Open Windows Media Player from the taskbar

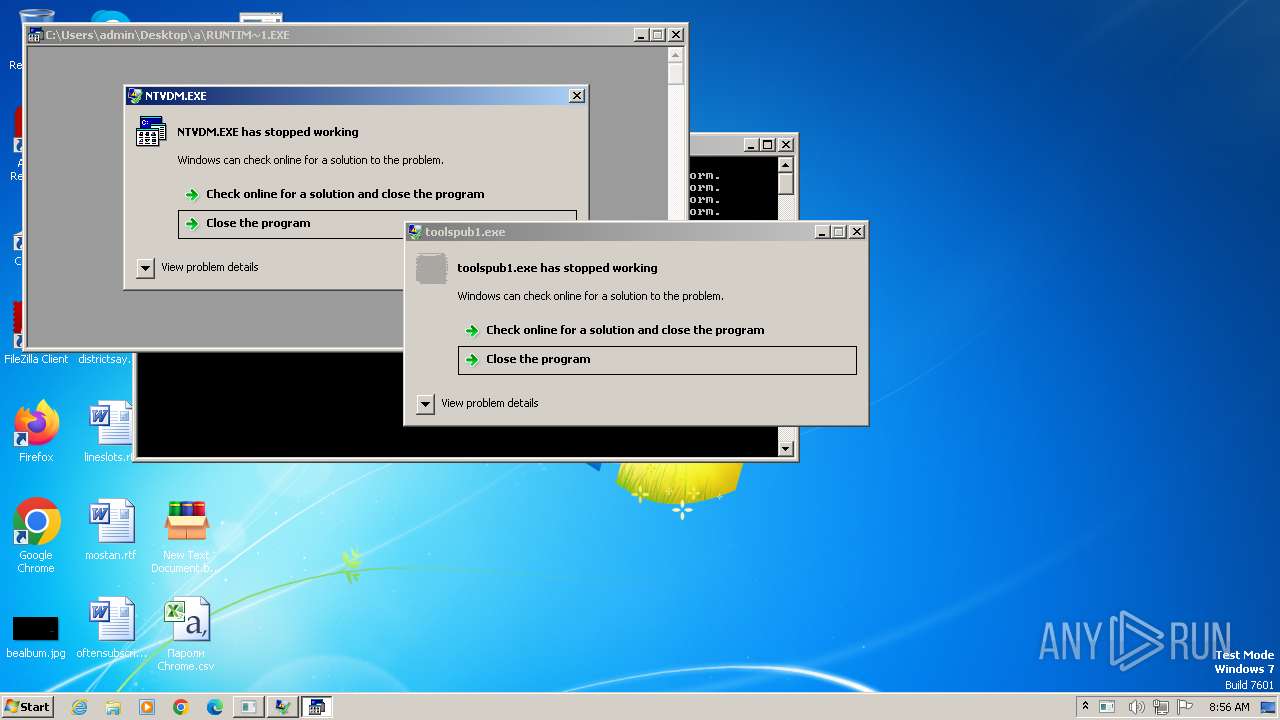pyautogui.click(x=147, y=707)
